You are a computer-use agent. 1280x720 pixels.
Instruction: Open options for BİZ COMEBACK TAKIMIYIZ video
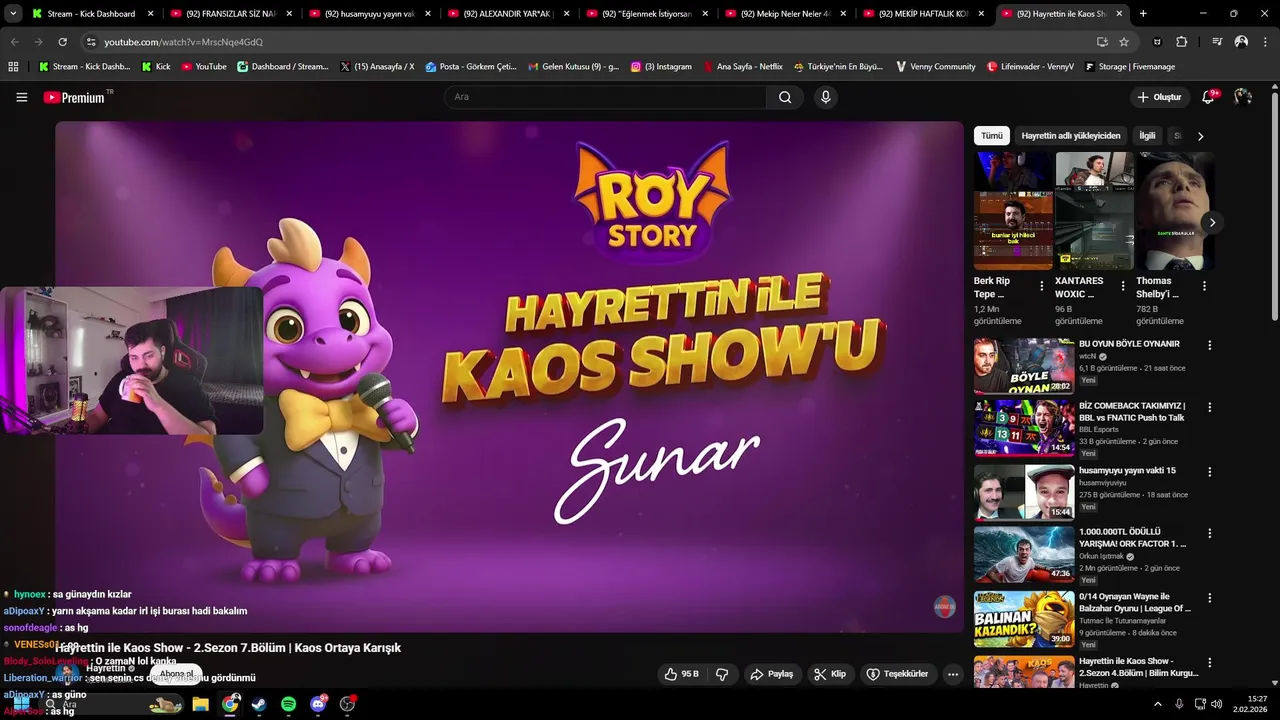[x=1210, y=408]
